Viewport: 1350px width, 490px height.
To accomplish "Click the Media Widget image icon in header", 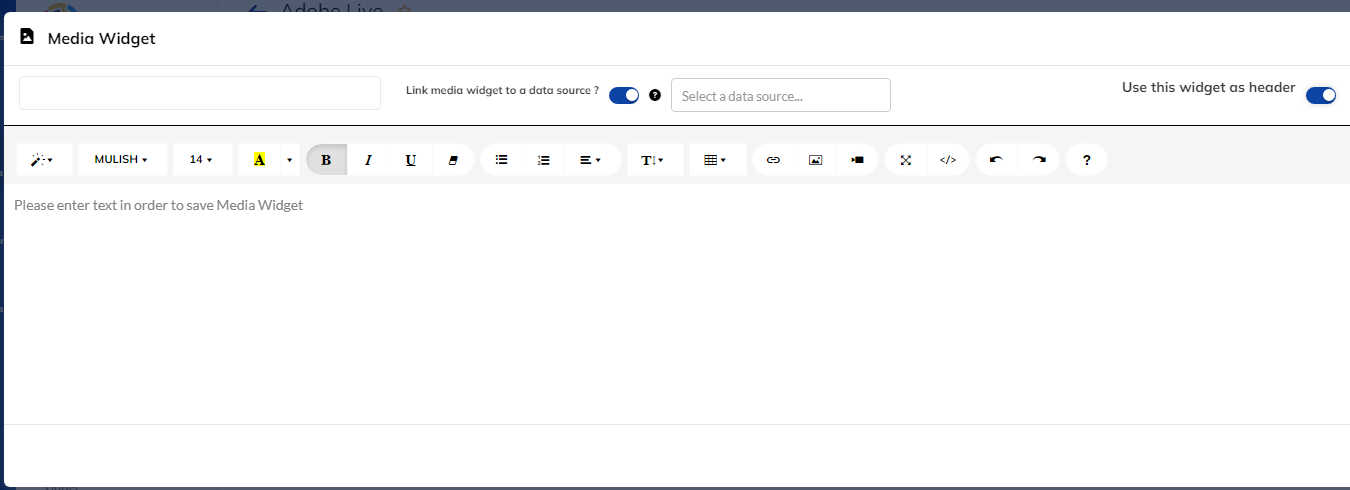I will (x=27, y=37).
